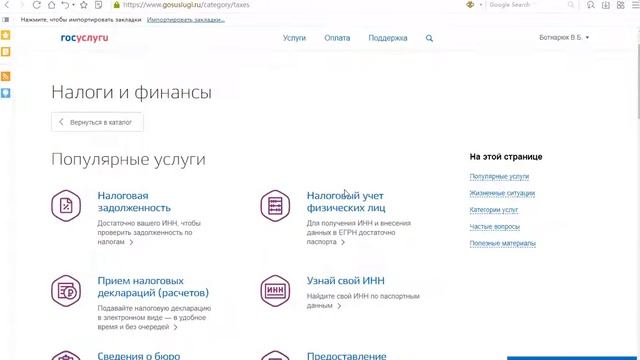Open Узнай свой ИНН link
Screen dimensions: 640x360
tap(346, 281)
